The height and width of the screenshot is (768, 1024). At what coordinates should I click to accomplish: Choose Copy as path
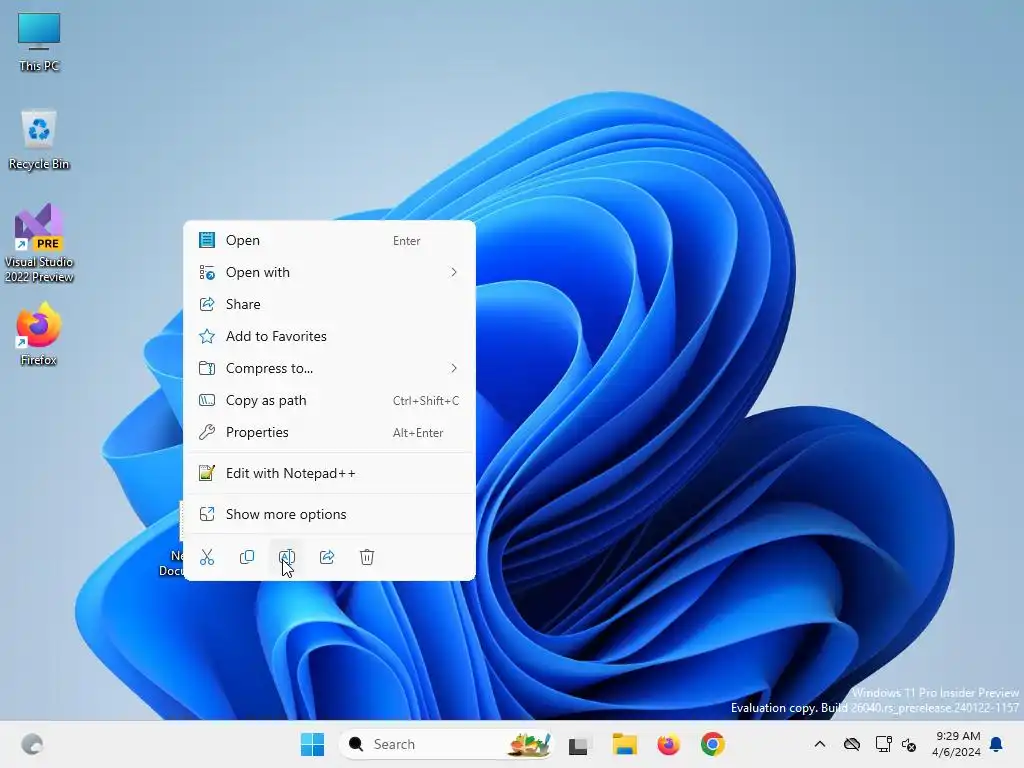click(329, 400)
